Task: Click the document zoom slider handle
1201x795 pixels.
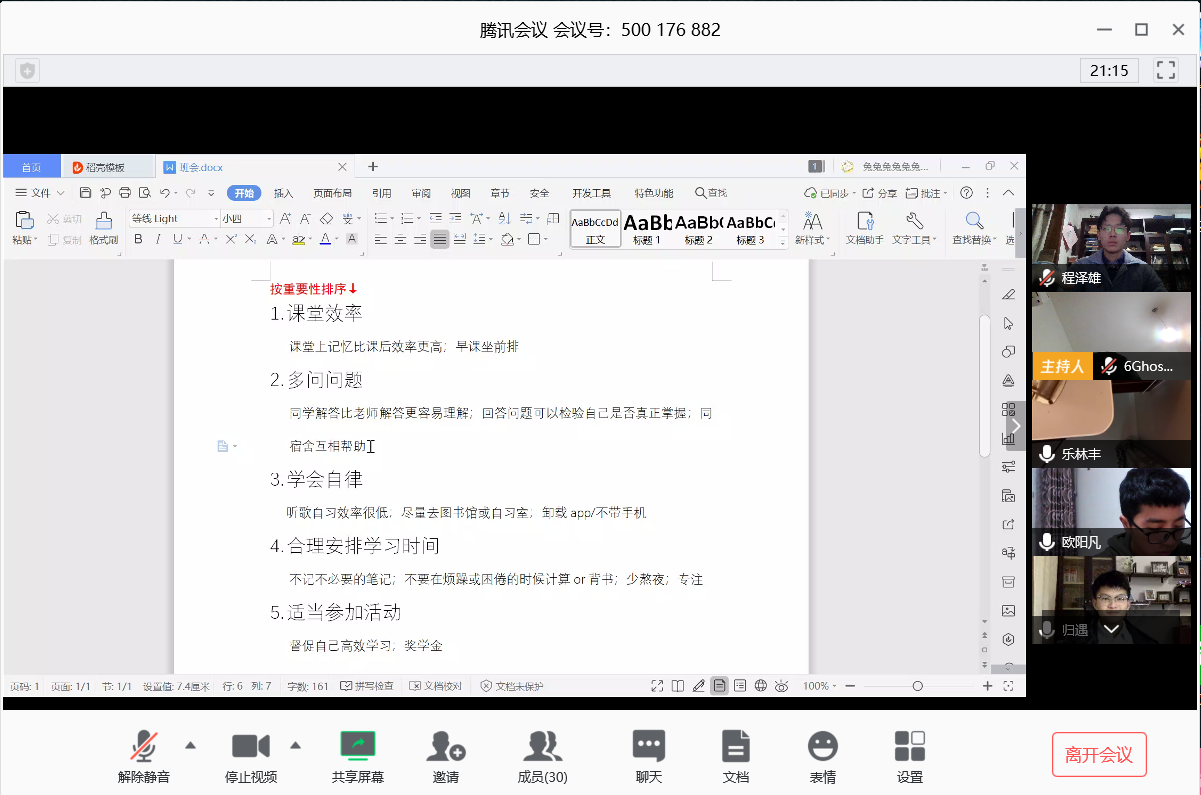Action: click(917, 686)
